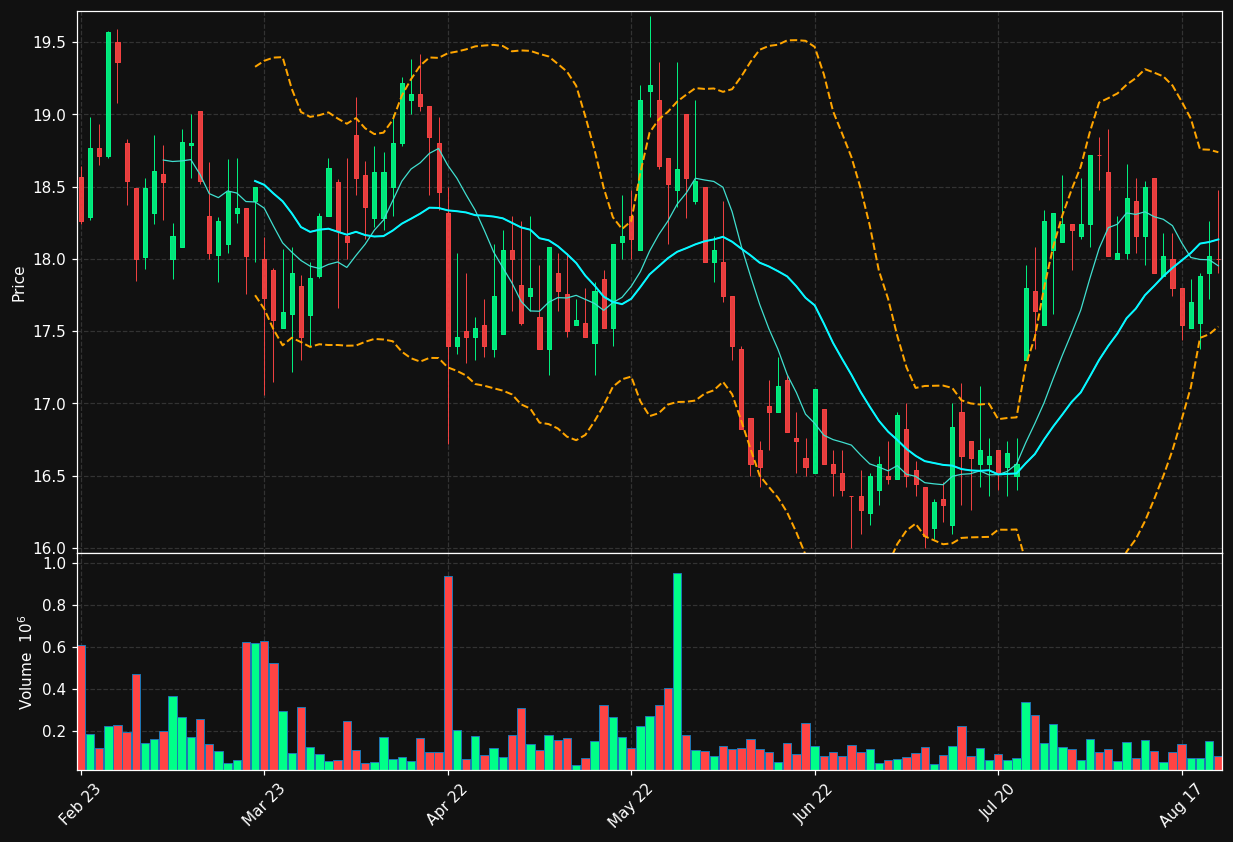This screenshot has height=842, width=1233.
Task: Click the Aug 17 date label
Action: (1180, 805)
